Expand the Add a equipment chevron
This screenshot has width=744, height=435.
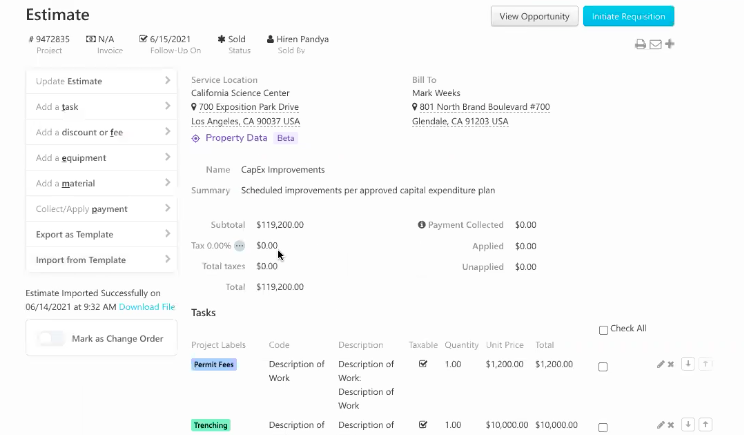[167, 157]
